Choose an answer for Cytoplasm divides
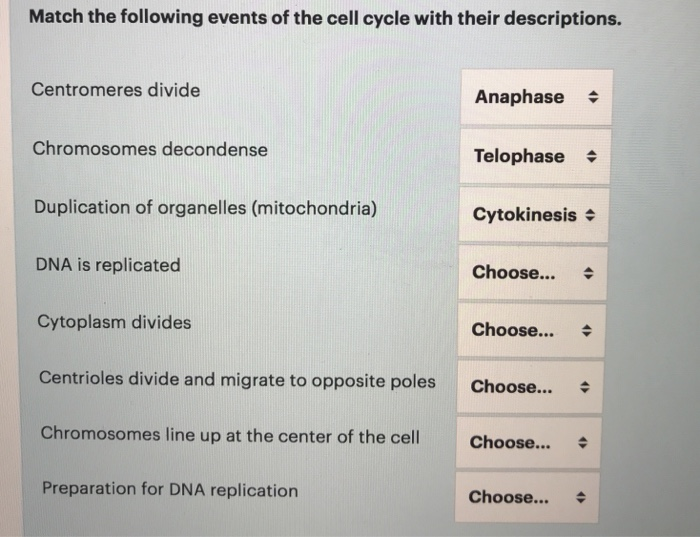700x537 pixels. click(x=531, y=330)
